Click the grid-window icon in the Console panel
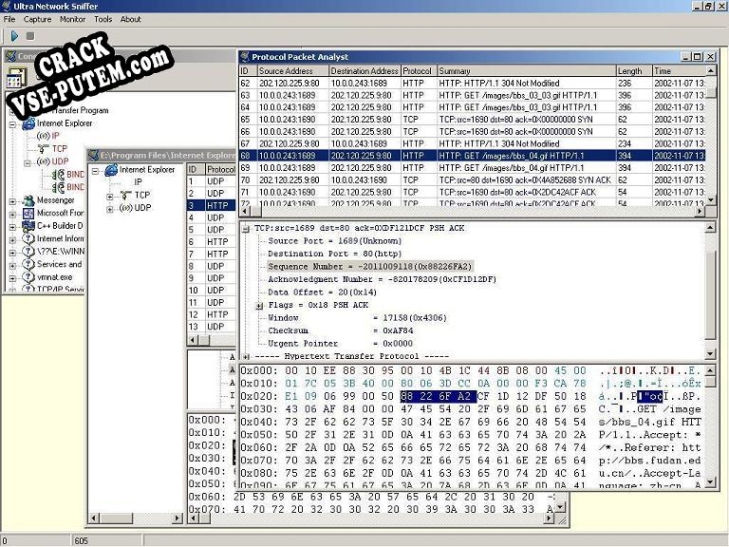Image resolution: width=729 pixels, height=547 pixels. click(x=16, y=78)
